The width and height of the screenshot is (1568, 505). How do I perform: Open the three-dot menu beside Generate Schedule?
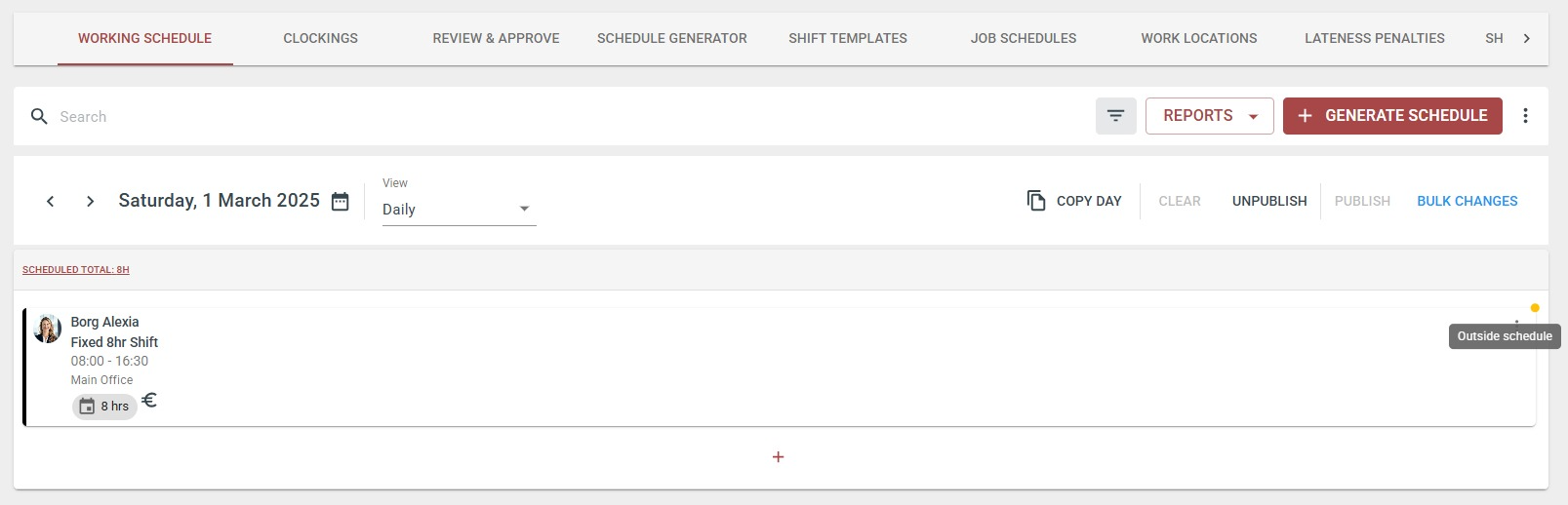pos(1525,116)
